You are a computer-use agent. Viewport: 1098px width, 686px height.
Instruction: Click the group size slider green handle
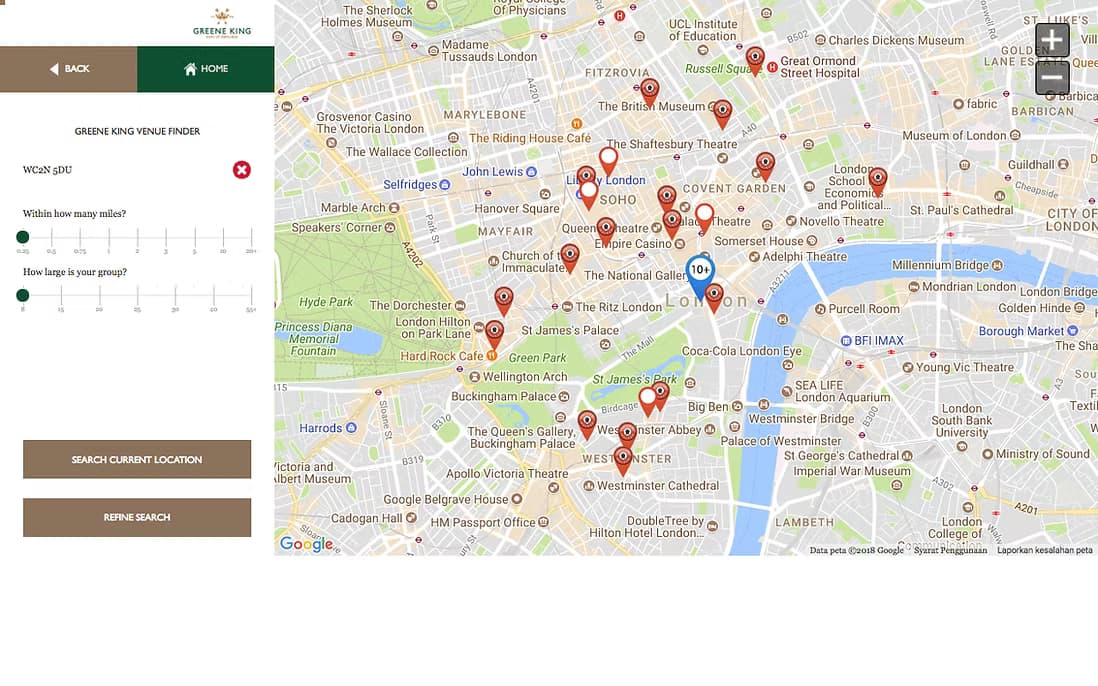coord(22,295)
